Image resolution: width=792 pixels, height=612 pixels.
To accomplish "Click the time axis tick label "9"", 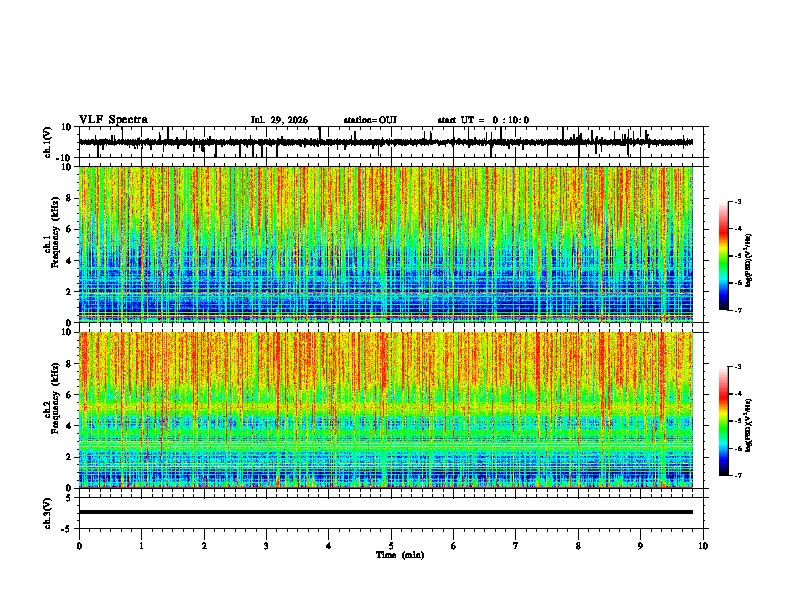I will [x=640, y=546].
